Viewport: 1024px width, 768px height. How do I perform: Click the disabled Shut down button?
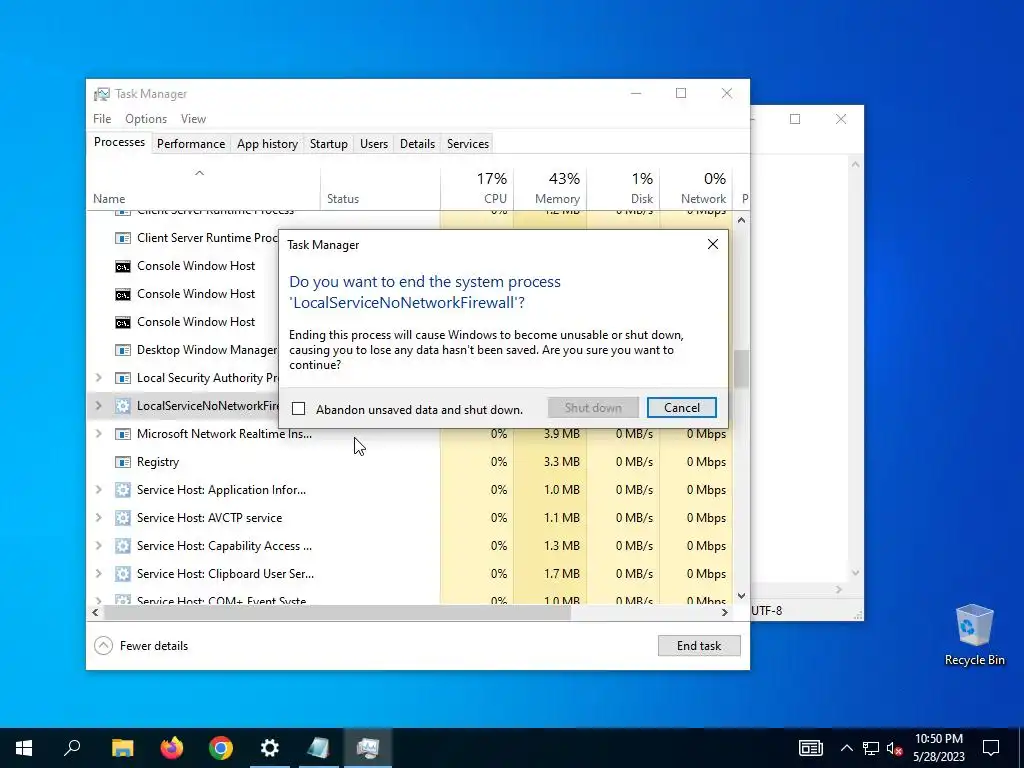point(593,408)
